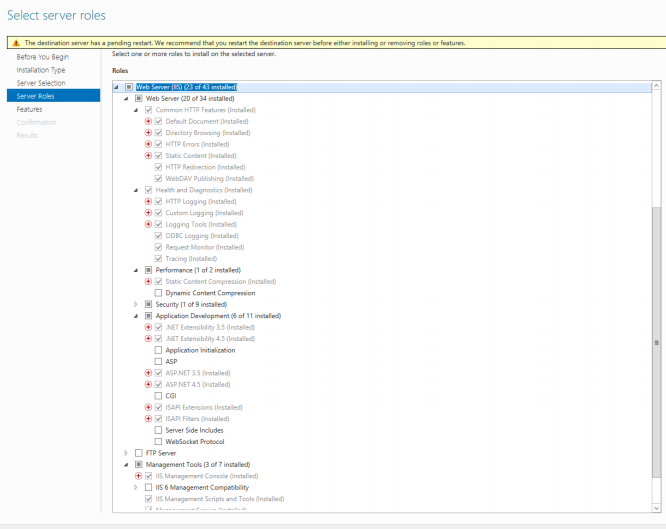Click the ODBC Logging checkbox
The height and width of the screenshot is (529, 666).
(158, 236)
